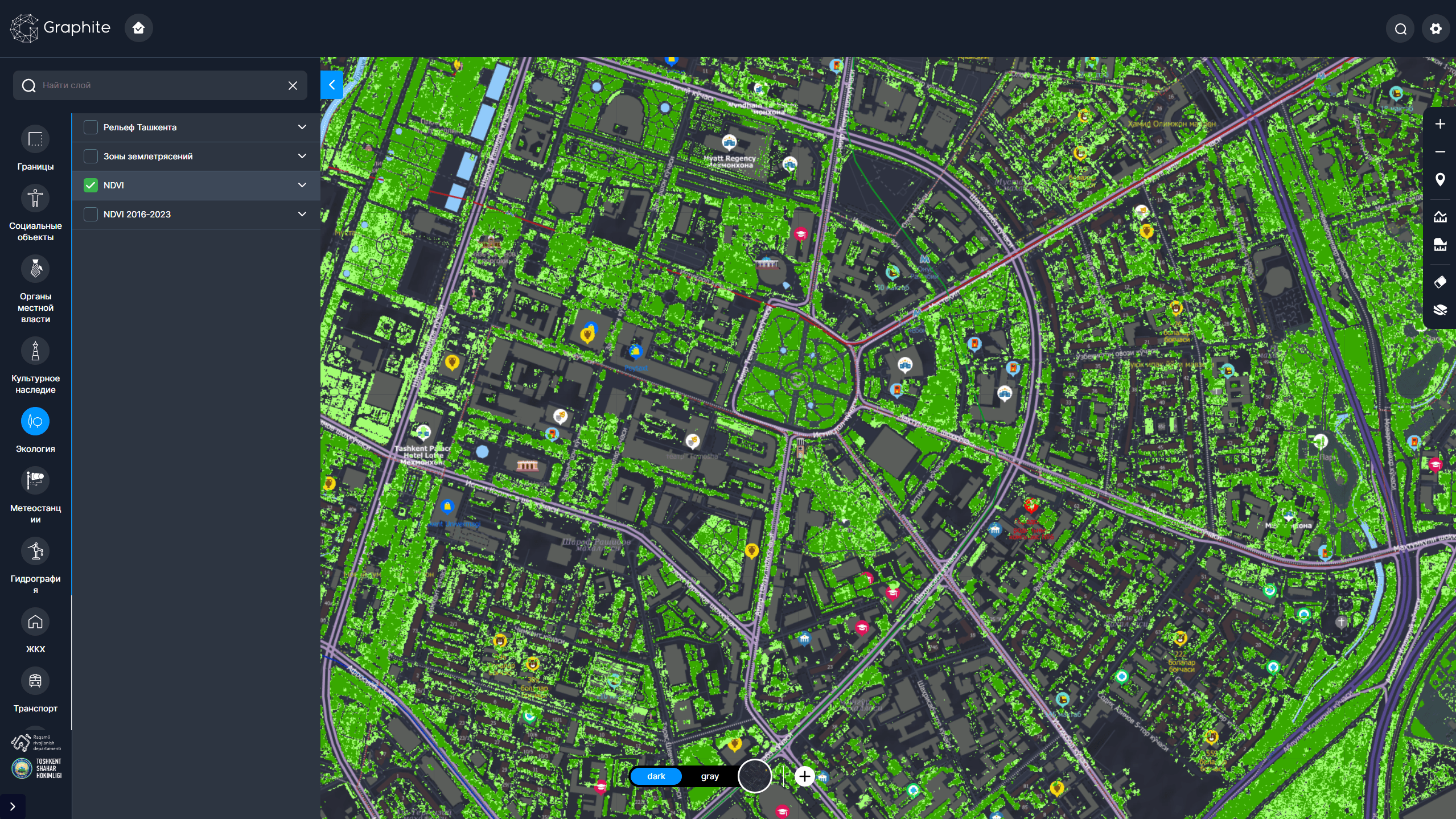Click the zoom in button on the map
Image resolution: width=1456 pixels, height=819 pixels.
1440,124
